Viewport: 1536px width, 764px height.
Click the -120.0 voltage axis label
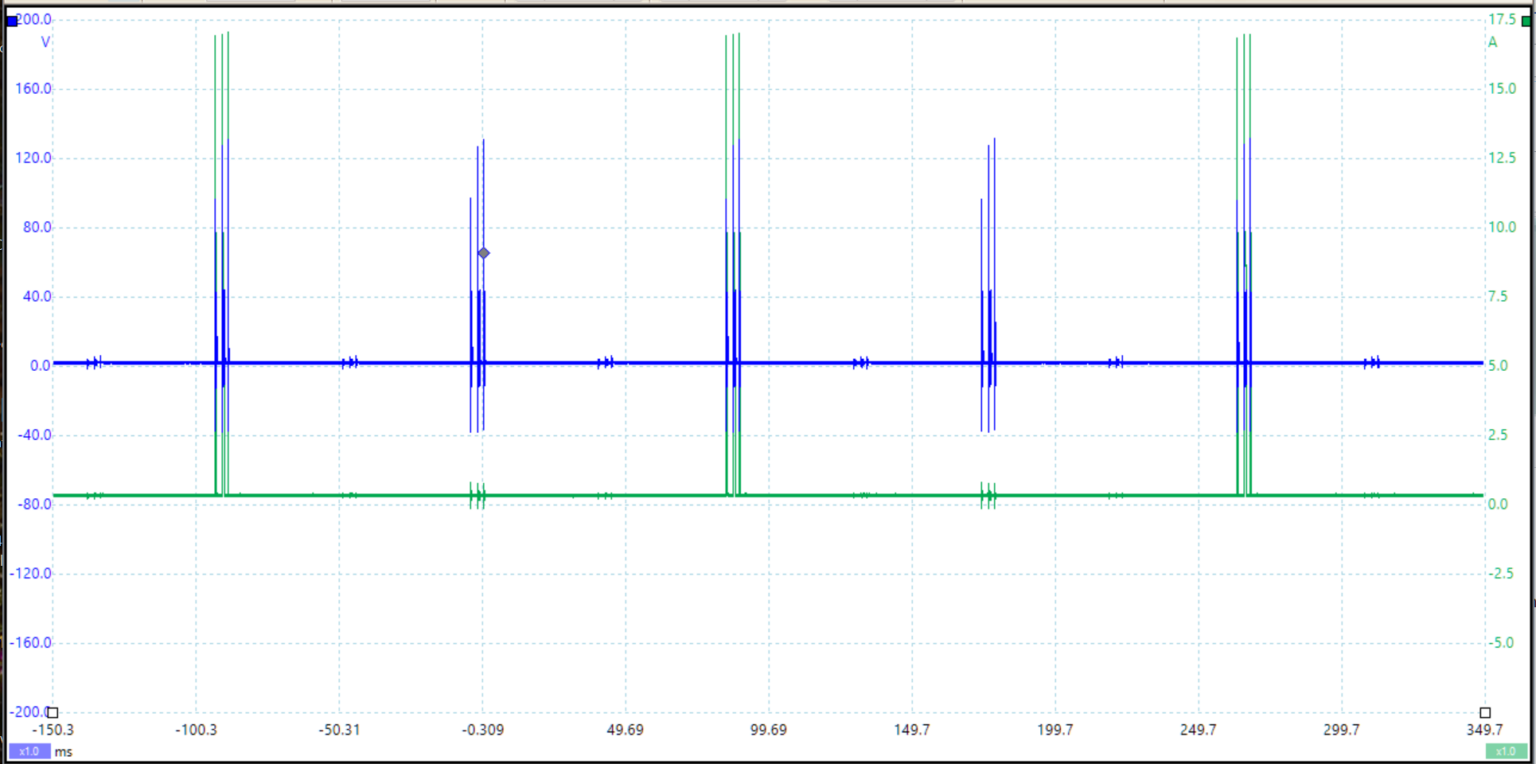tap(30, 574)
